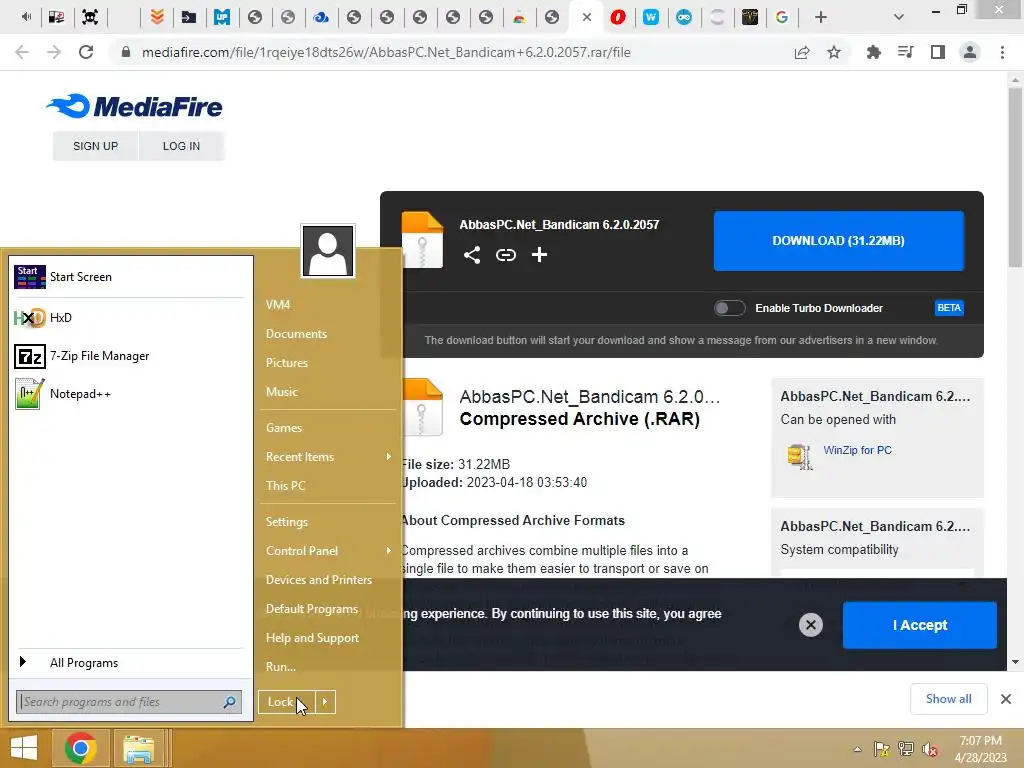1024x768 pixels.
Task: Select Run... in the Start menu
Action: click(281, 667)
